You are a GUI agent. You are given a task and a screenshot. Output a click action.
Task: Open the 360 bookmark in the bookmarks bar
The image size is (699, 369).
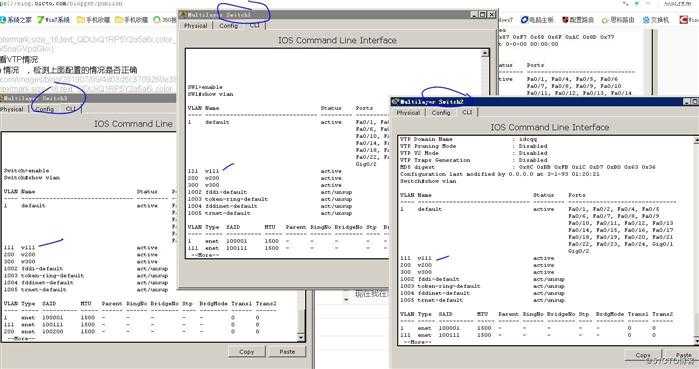pyautogui.click(x=164, y=20)
